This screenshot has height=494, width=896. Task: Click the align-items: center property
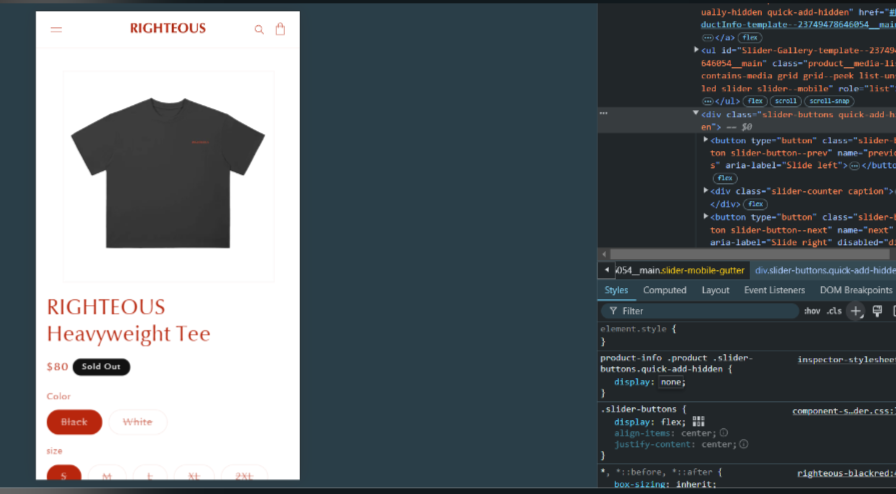coord(665,433)
